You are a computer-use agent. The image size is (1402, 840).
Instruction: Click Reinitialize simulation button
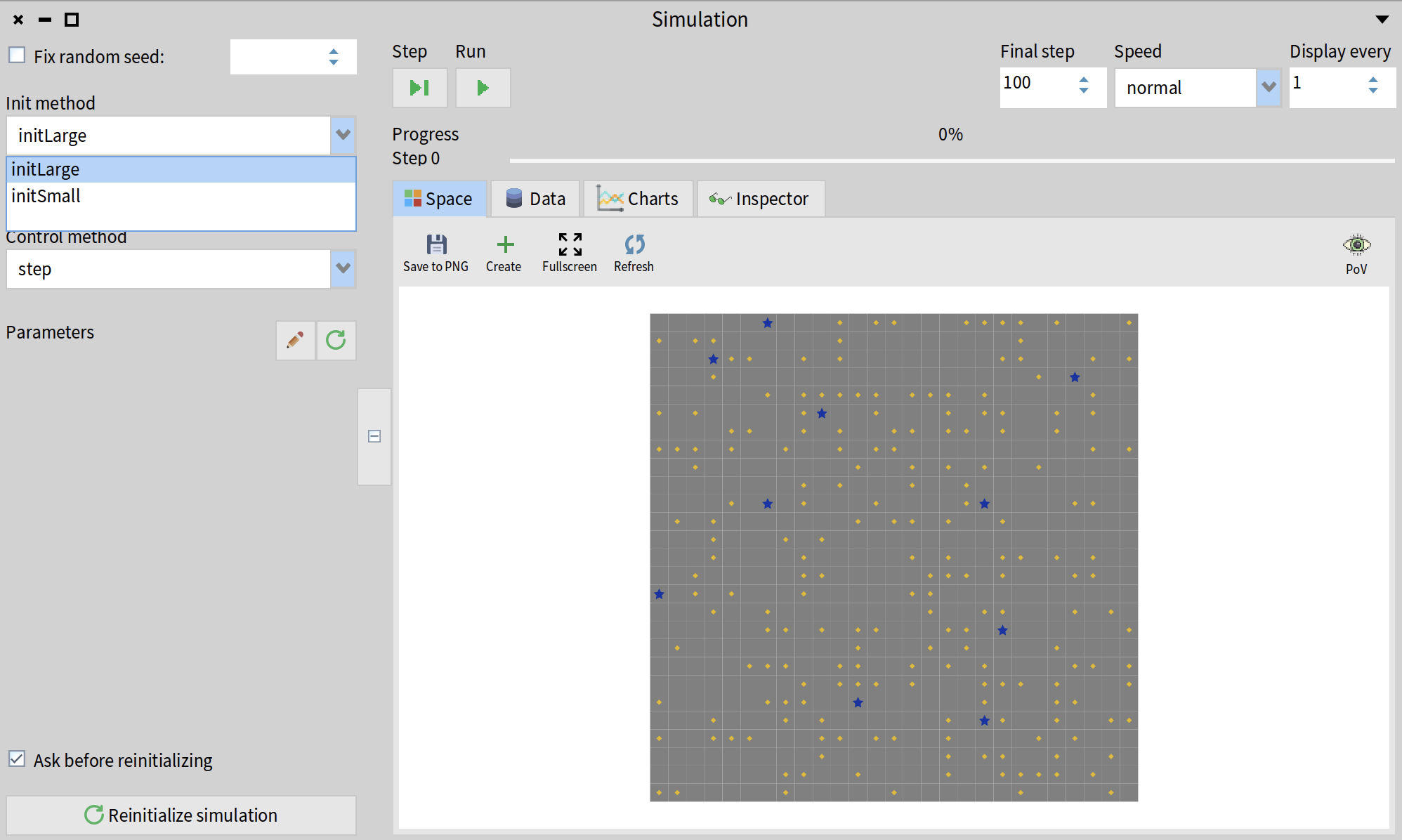[181, 815]
